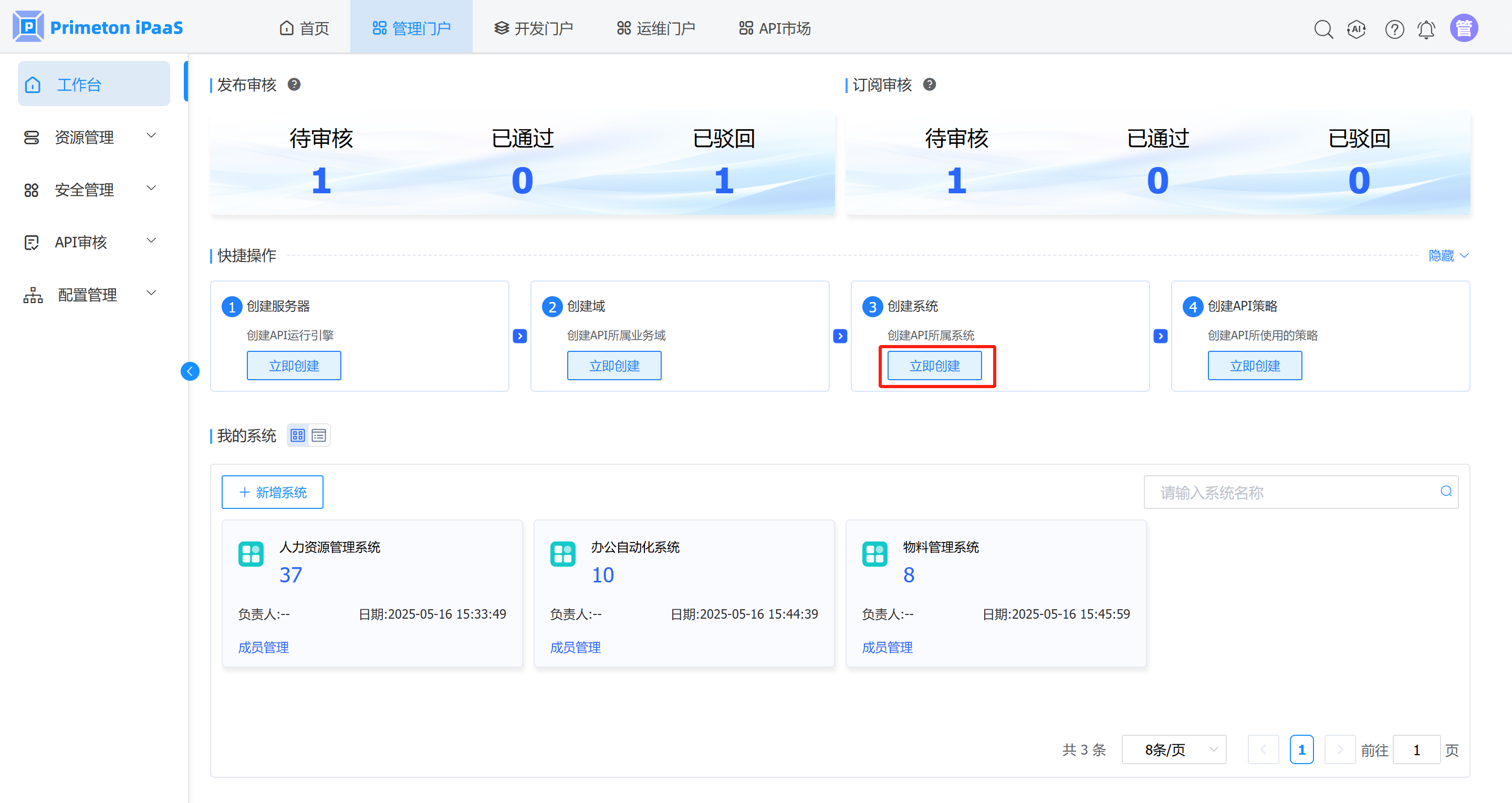Switch to the 开发门户 tab

533,28
